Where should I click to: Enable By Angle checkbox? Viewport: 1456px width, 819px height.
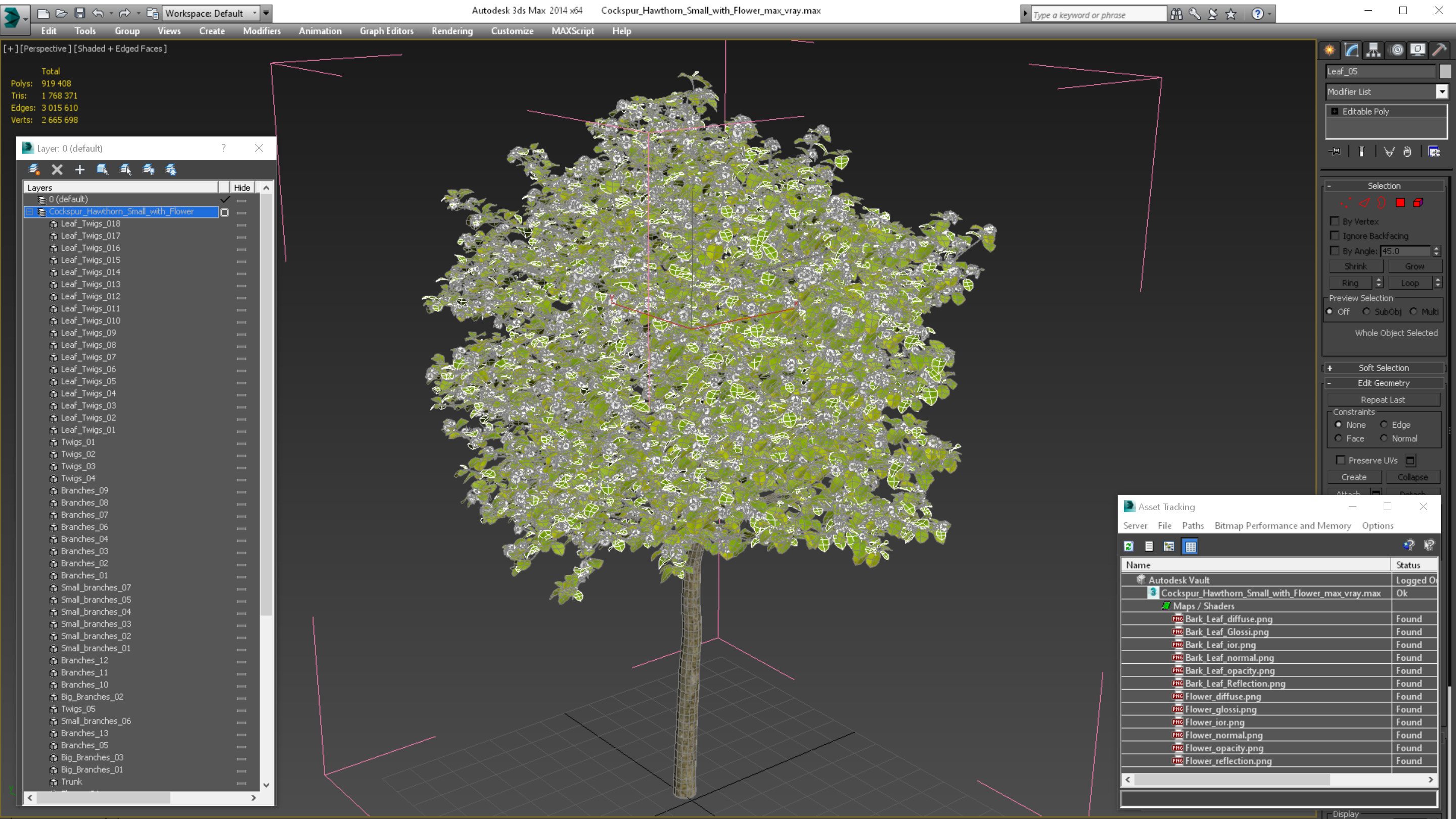[x=1335, y=250]
